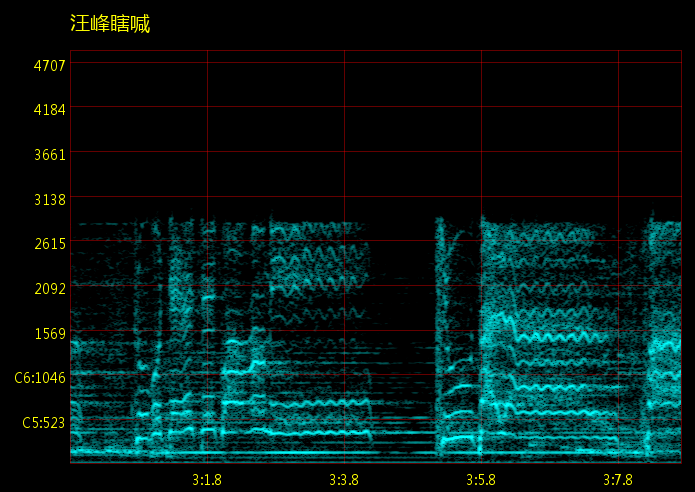Screen dimensions: 695x492
Task: Click the 3:7.8 time label
Action: click(618, 480)
